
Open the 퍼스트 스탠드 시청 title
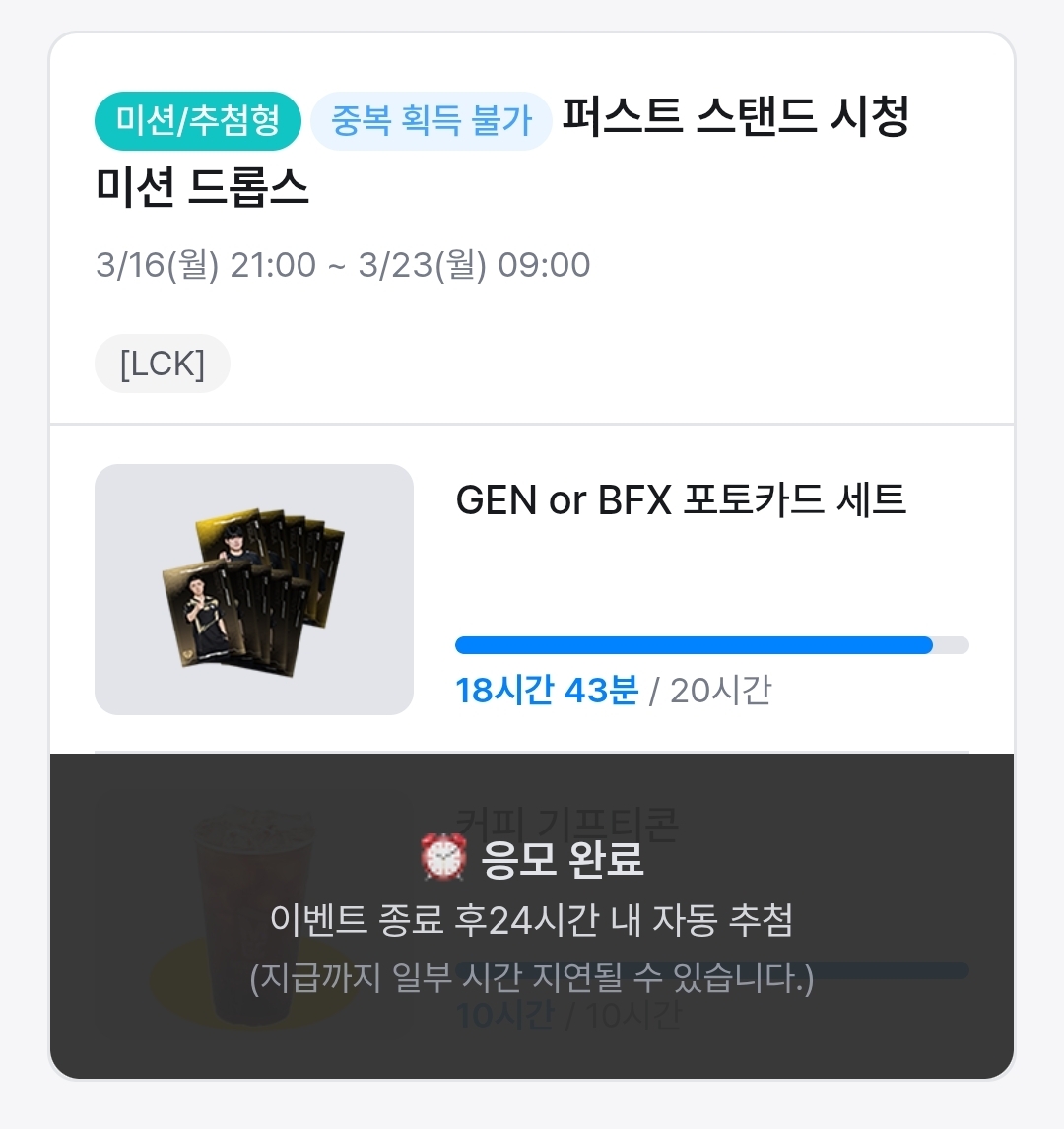click(x=735, y=118)
